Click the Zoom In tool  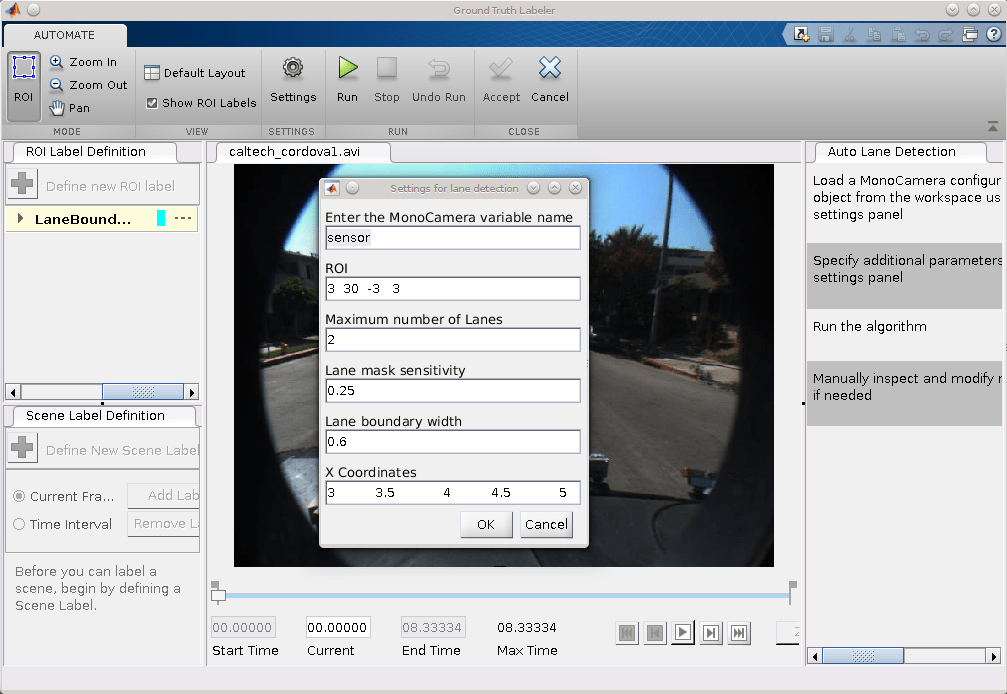84,62
